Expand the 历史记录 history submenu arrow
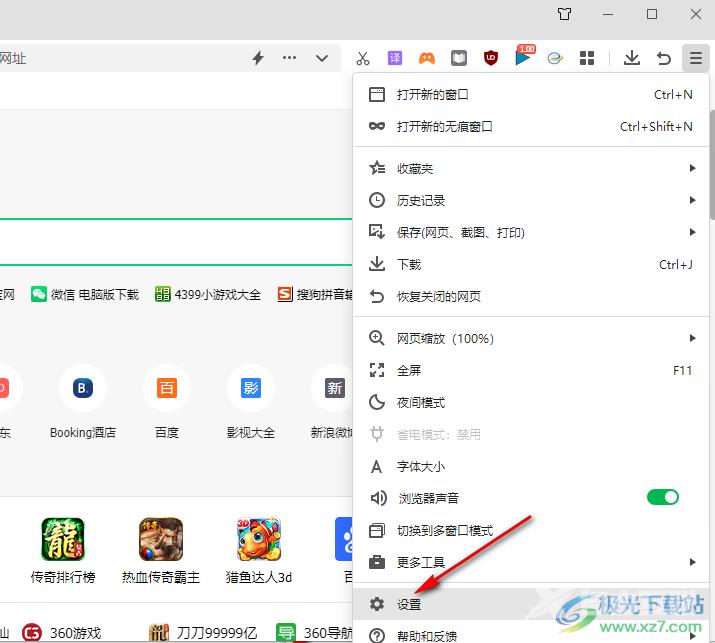This screenshot has height=643, width=715. coord(692,200)
